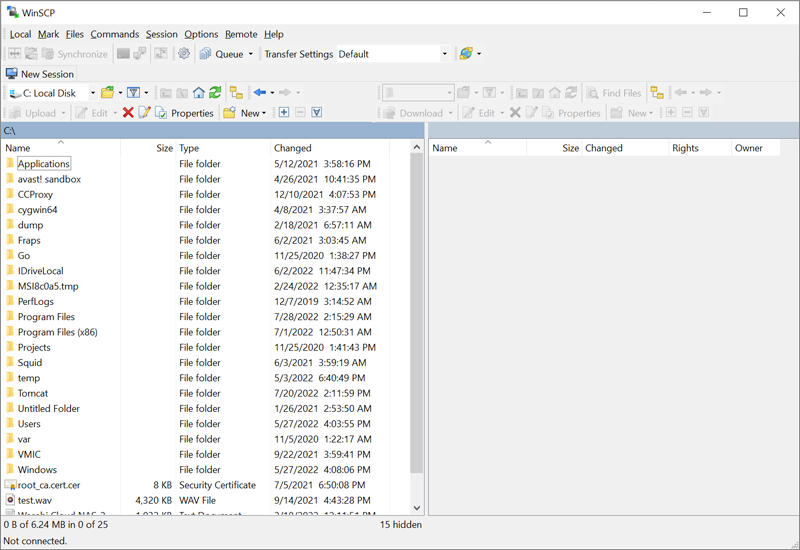
Task: Click the local panel open directory folder icon
Action: click(107, 93)
